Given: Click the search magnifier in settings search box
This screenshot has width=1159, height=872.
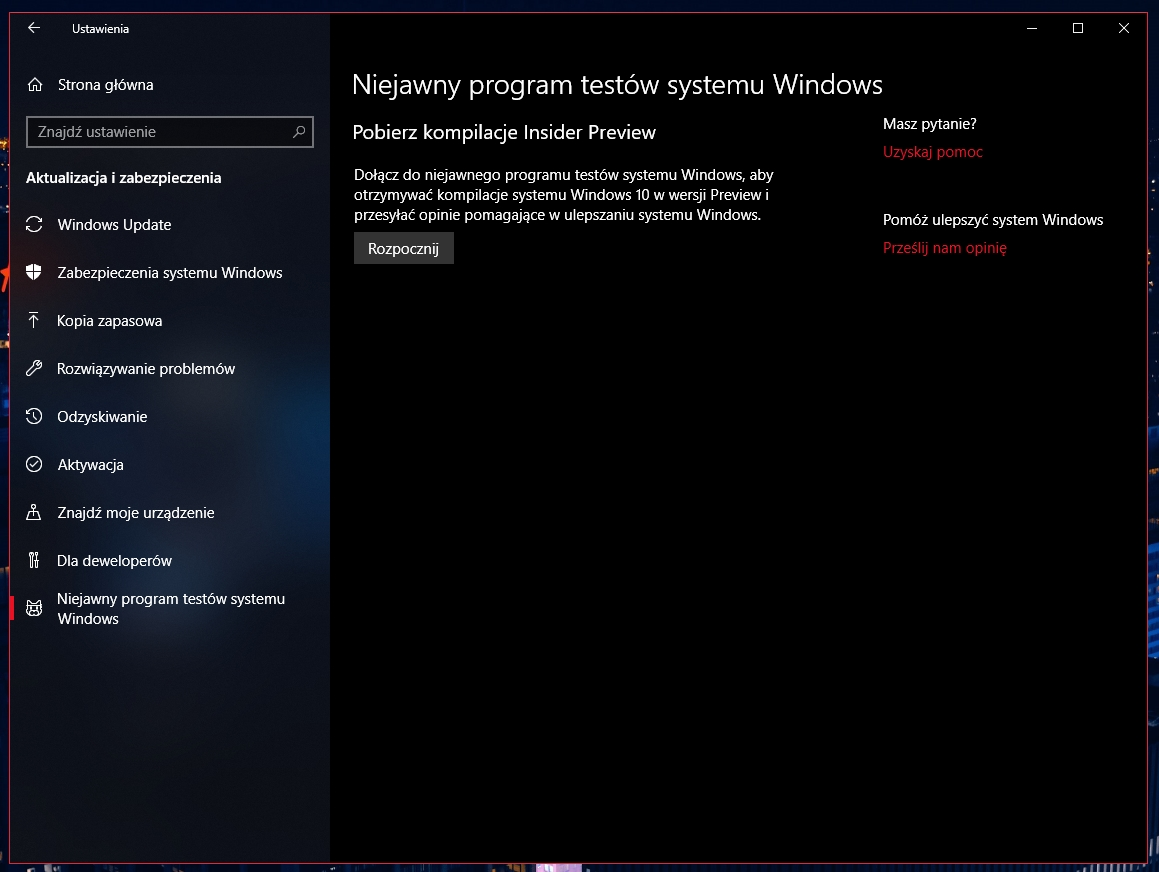Looking at the screenshot, I should [296, 131].
